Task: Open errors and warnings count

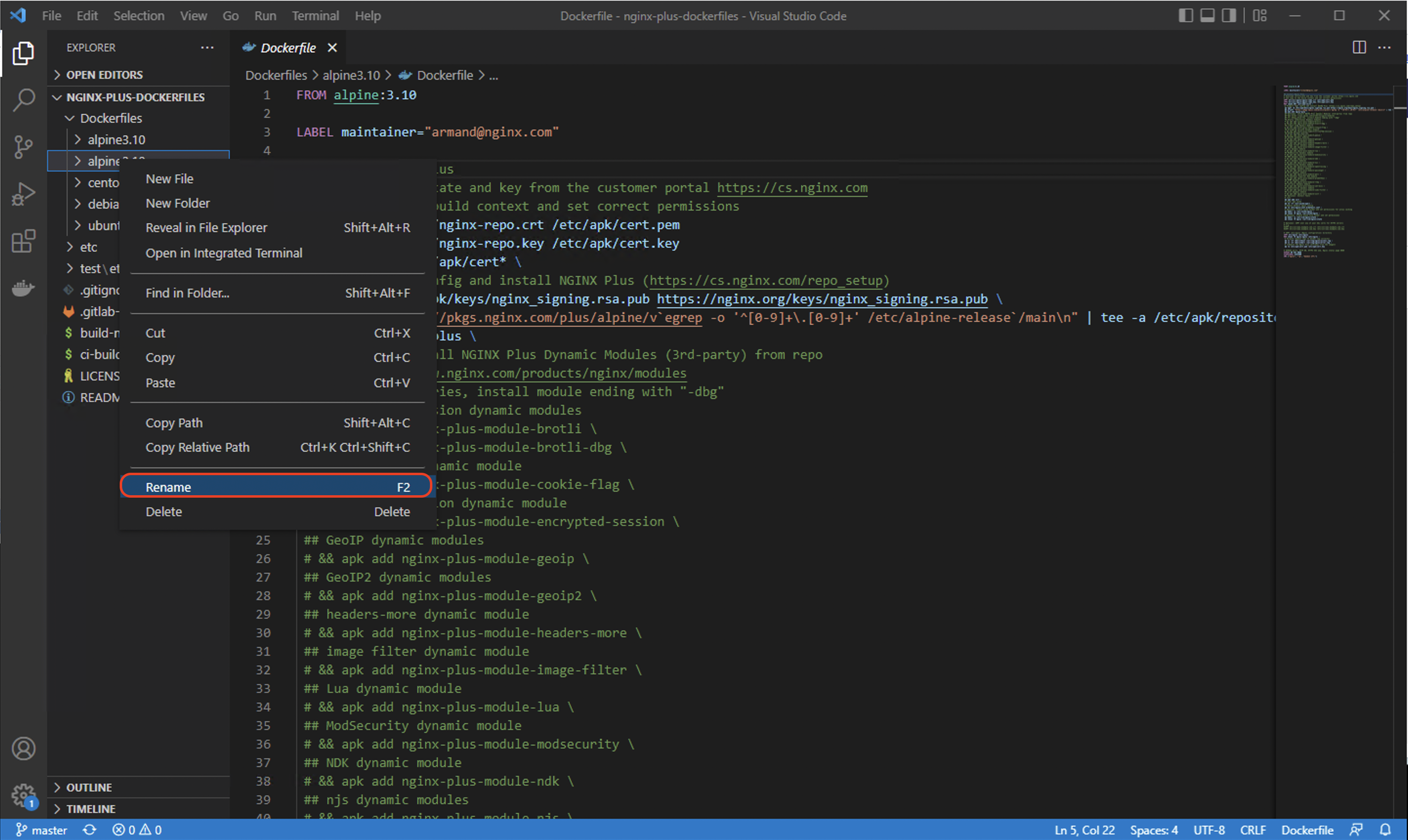Action: pyautogui.click(x=137, y=830)
